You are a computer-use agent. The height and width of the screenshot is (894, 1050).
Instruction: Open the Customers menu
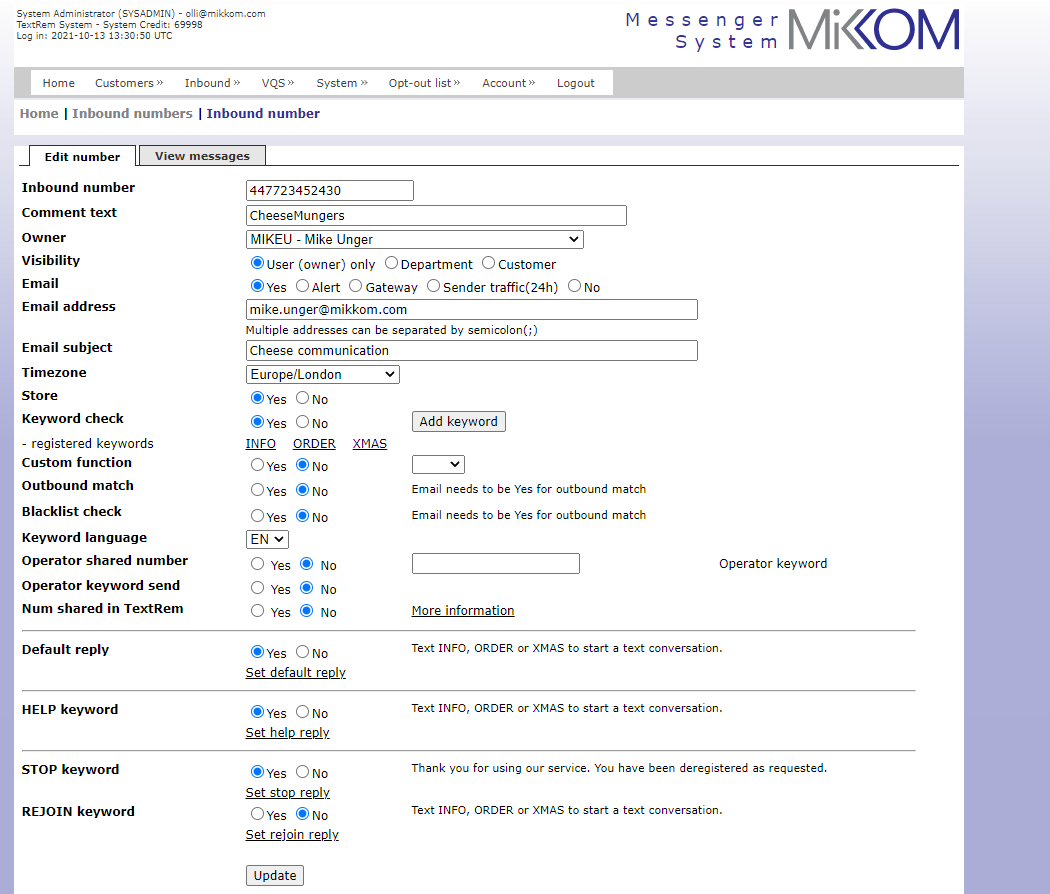pos(128,83)
